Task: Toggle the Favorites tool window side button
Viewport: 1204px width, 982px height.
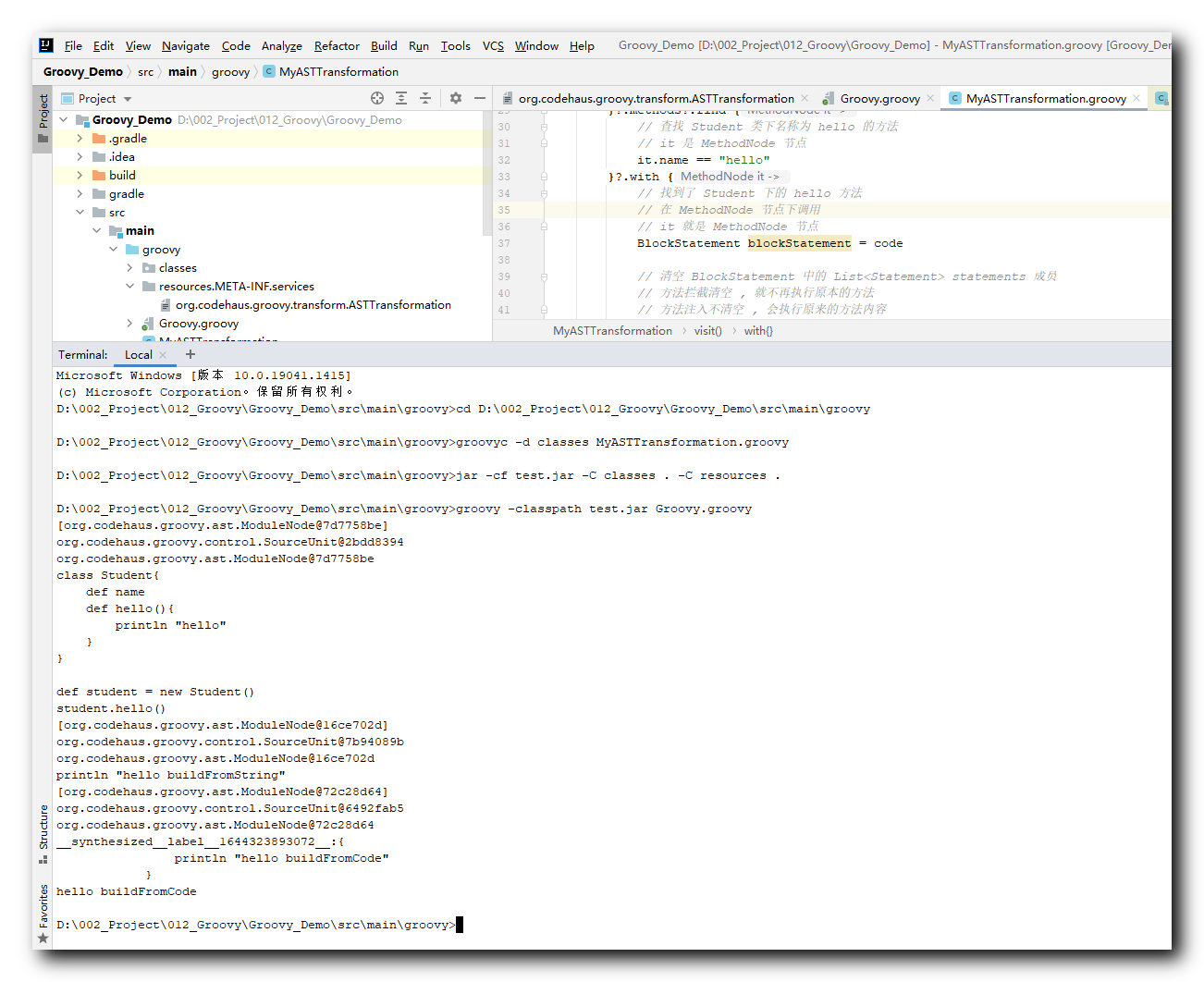Action: [x=43, y=914]
